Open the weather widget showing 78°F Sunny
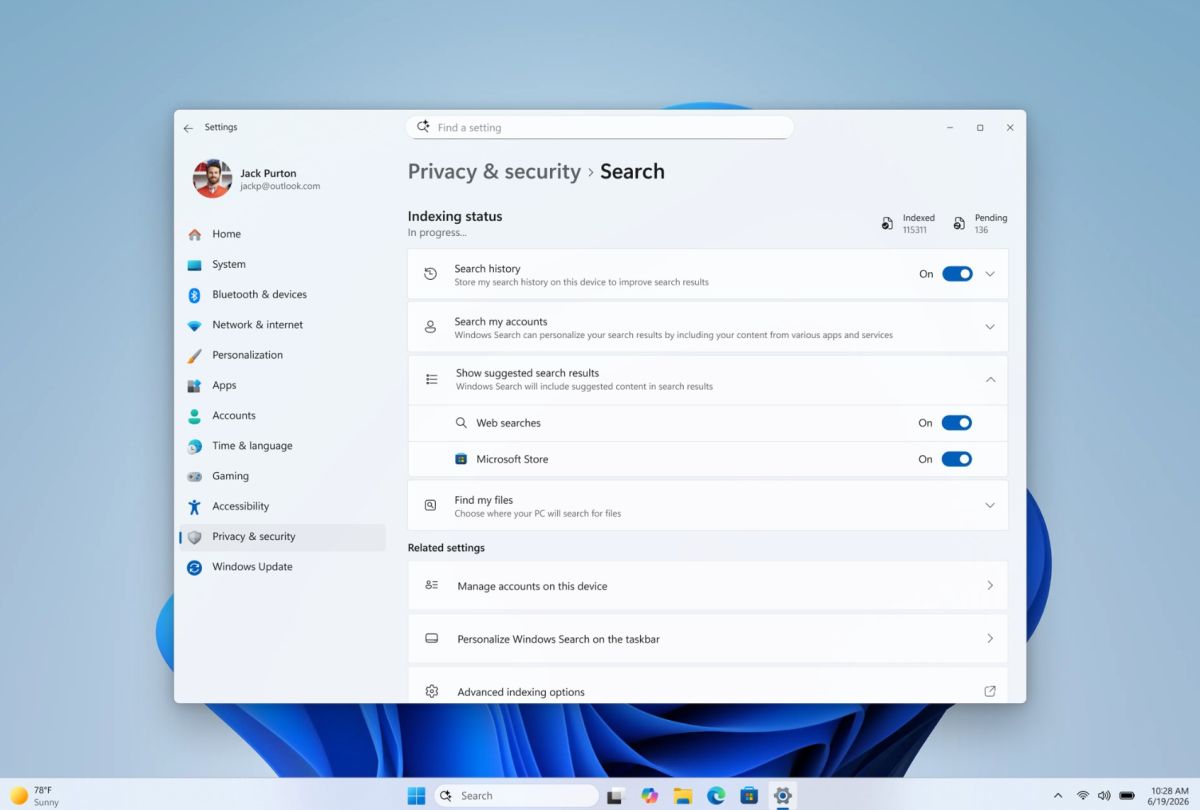The image size is (1200, 810). [x=35, y=795]
